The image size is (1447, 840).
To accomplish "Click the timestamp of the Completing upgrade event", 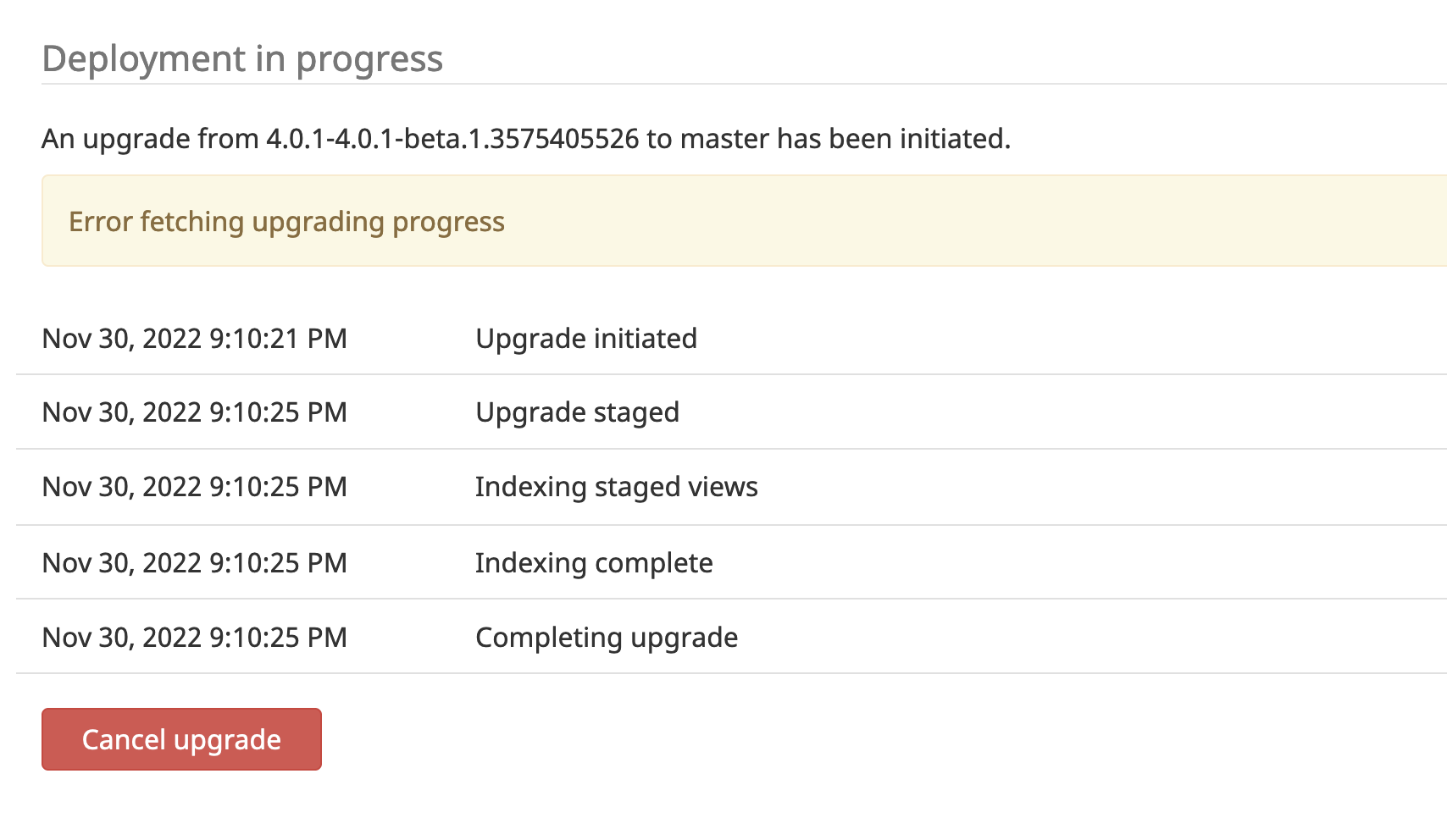I will pyautogui.click(x=195, y=637).
